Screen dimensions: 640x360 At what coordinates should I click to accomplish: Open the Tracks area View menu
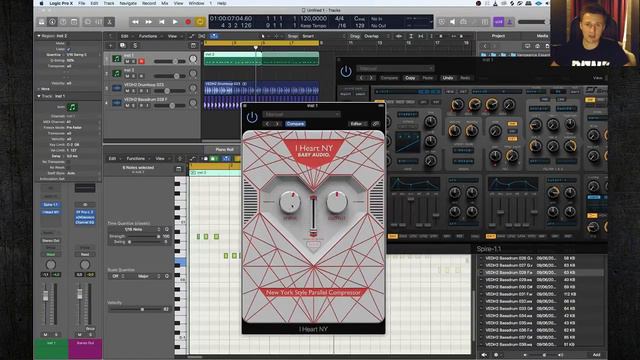[173, 36]
